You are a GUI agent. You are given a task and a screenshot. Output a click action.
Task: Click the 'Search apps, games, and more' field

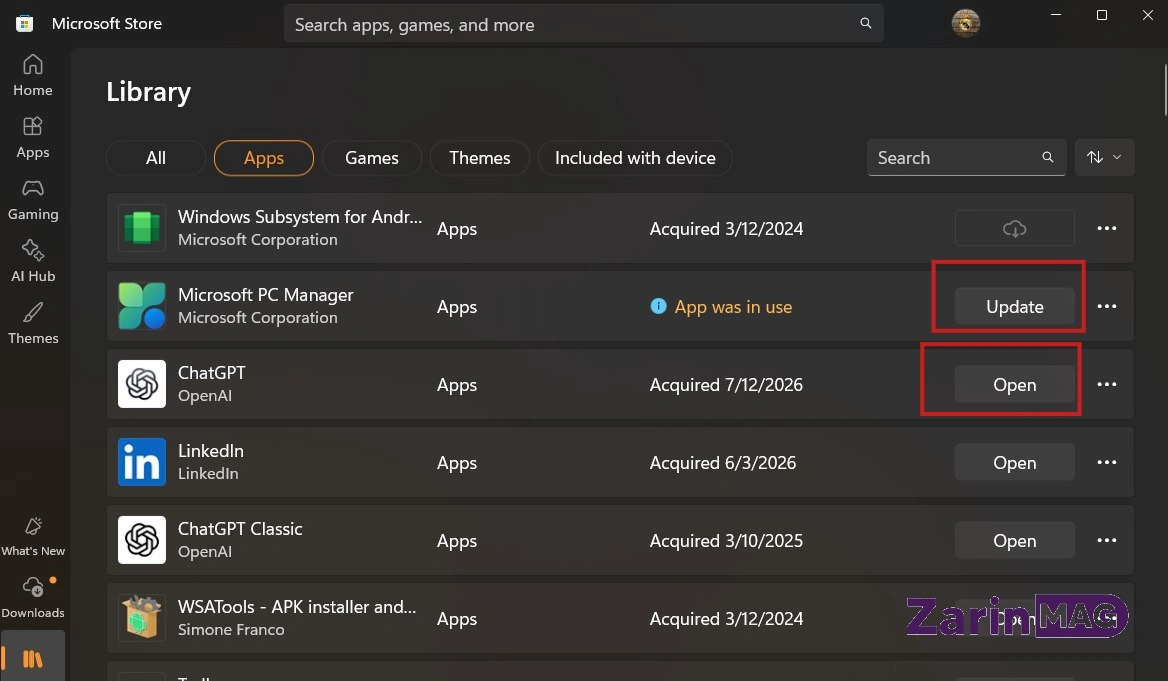click(584, 24)
